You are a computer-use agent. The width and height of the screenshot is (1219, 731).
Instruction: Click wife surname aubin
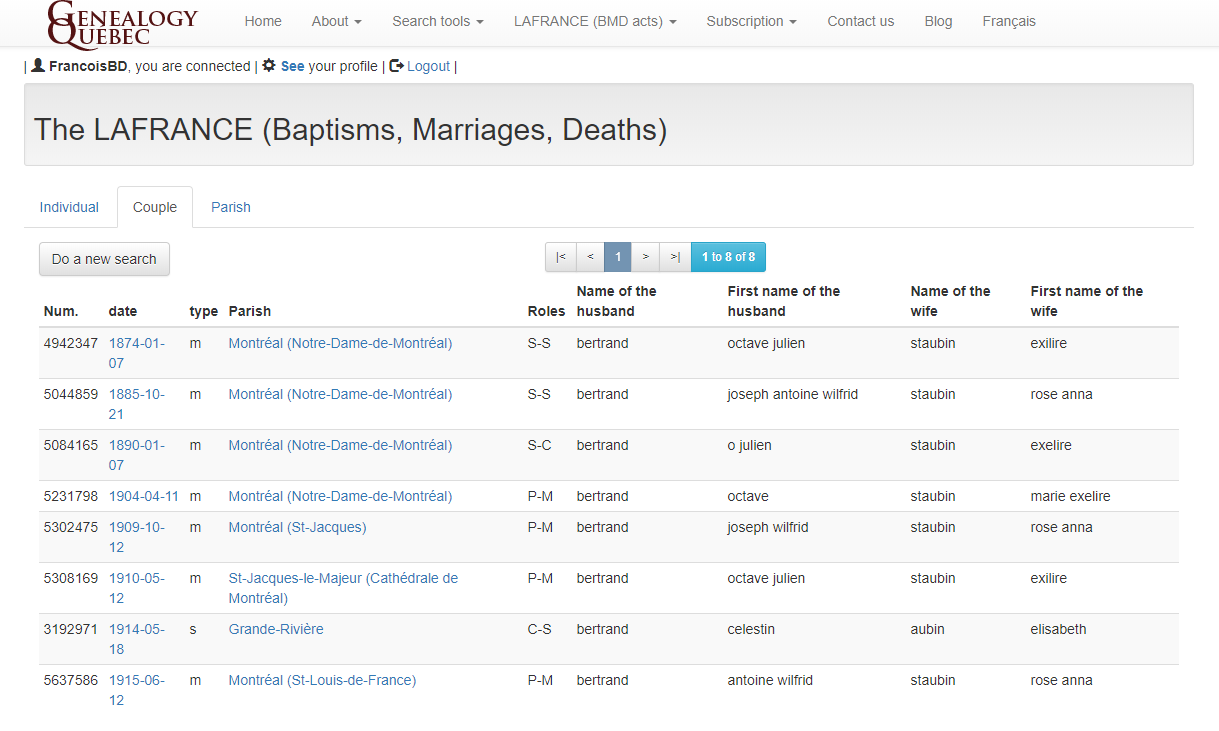pos(927,629)
